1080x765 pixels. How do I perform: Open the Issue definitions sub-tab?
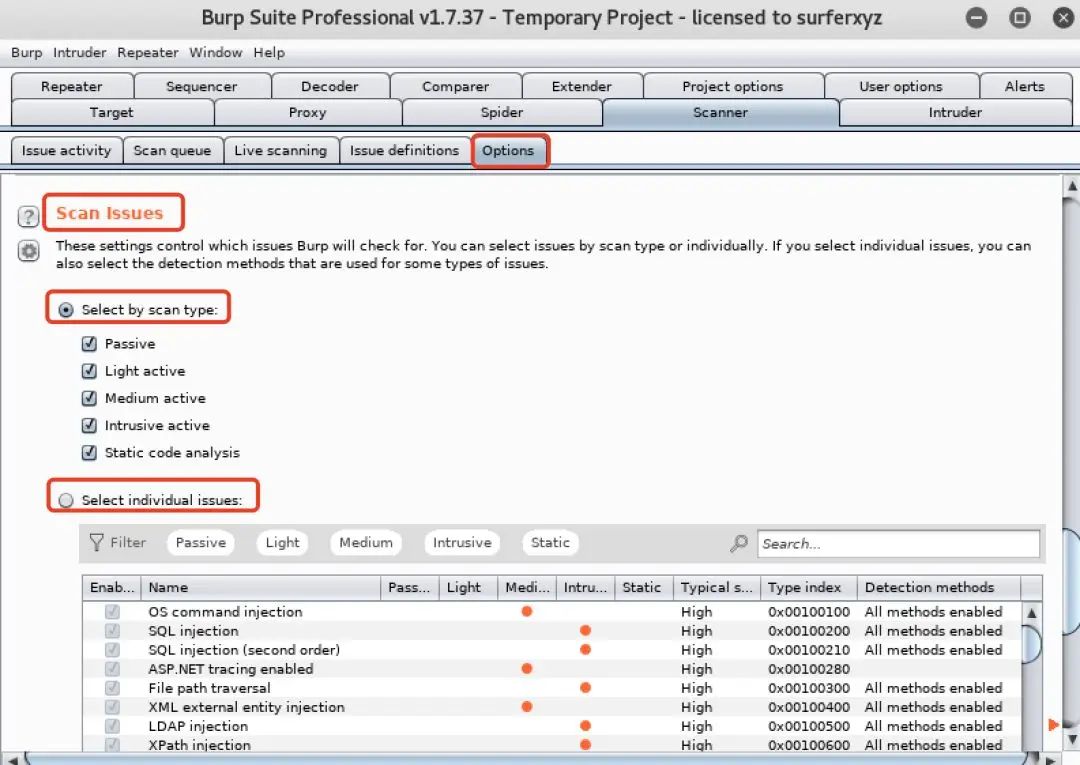404,150
